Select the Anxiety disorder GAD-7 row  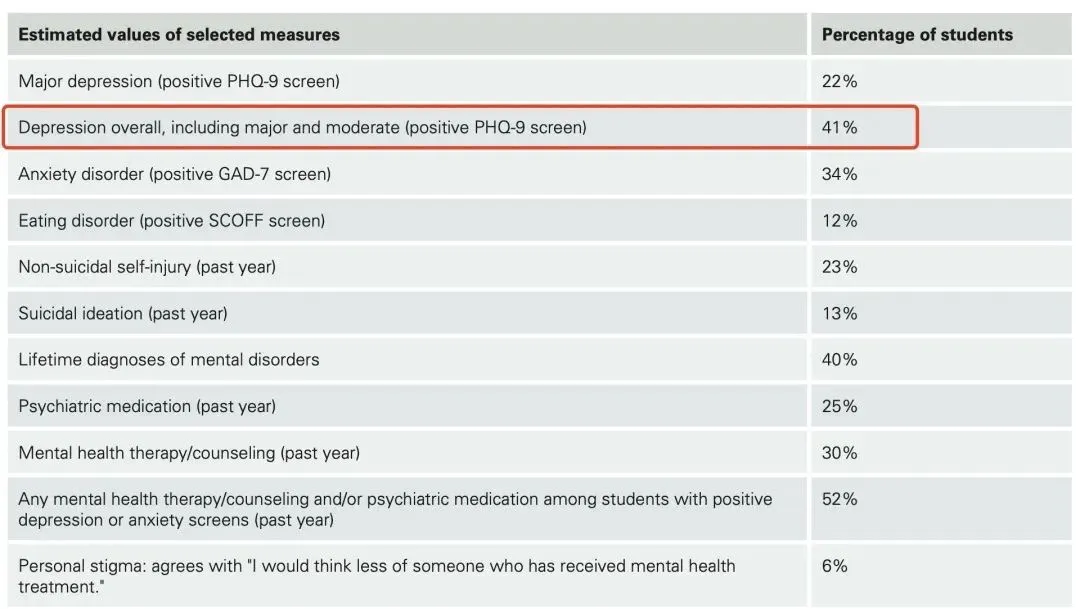pyautogui.click(x=174, y=174)
